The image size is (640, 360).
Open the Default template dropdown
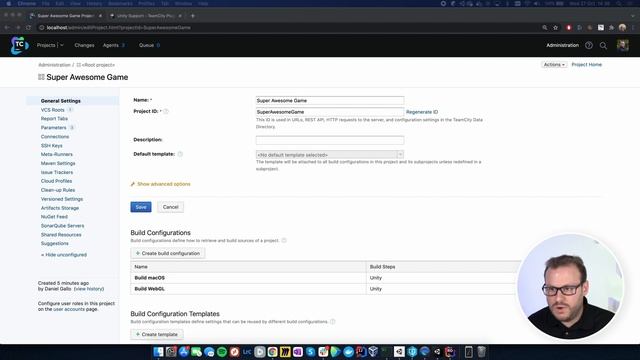click(330, 155)
